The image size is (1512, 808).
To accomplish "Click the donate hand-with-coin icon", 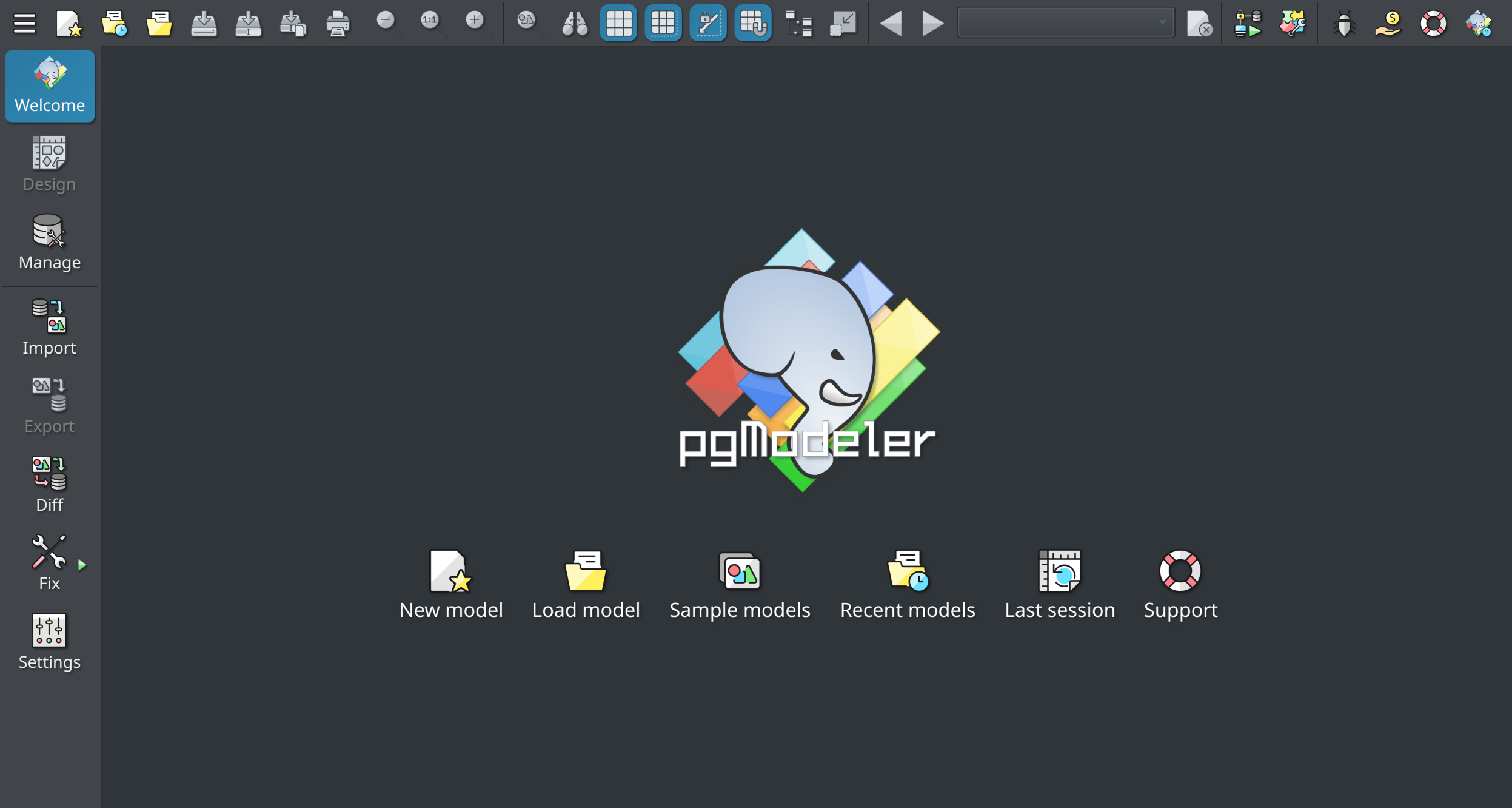I will click(1388, 24).
